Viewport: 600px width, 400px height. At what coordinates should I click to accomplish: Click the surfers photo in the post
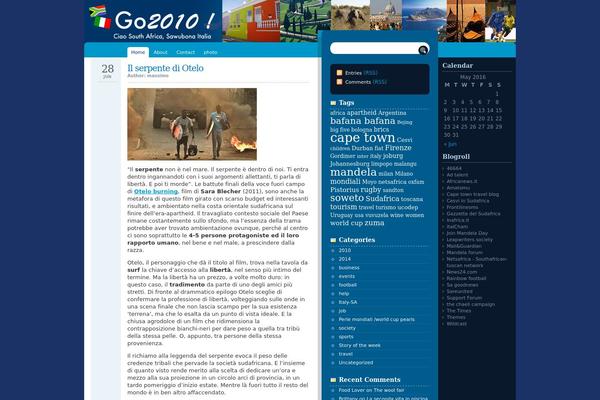192,124
